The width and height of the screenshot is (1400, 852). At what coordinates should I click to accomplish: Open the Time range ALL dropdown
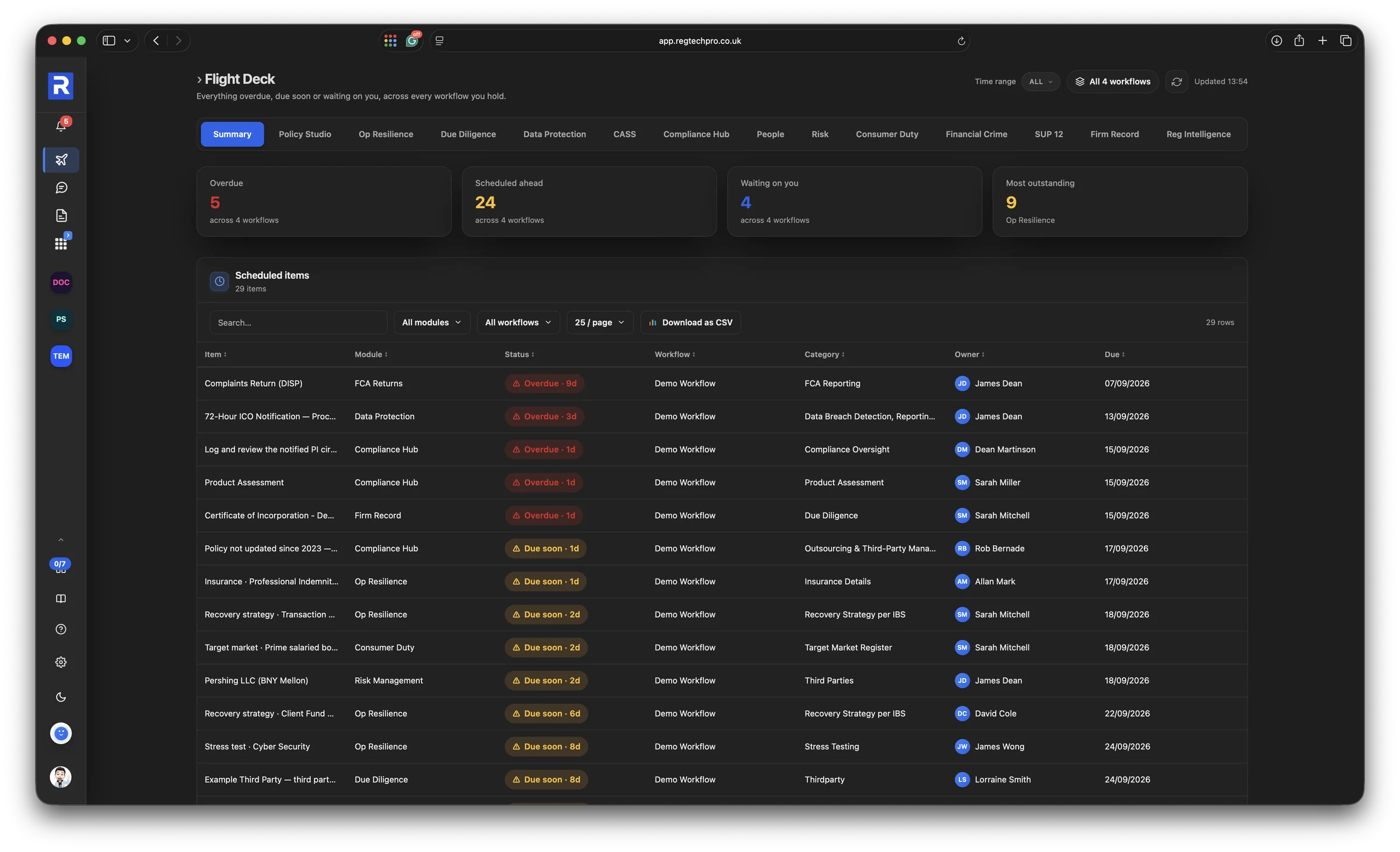click(x=1041, y=82)
